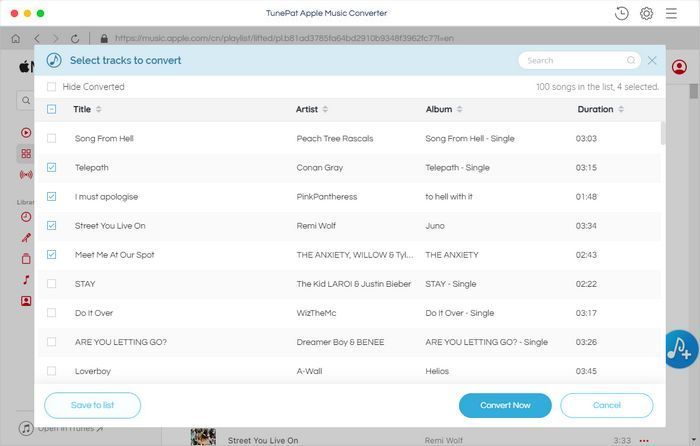Click the sidebar search magnifier icon
The height and width of the screenshot is (446, 700).
tap(26, 100)
